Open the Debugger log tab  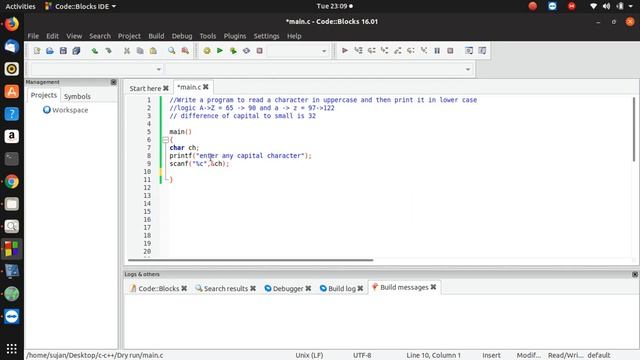(x=287, y=288)
